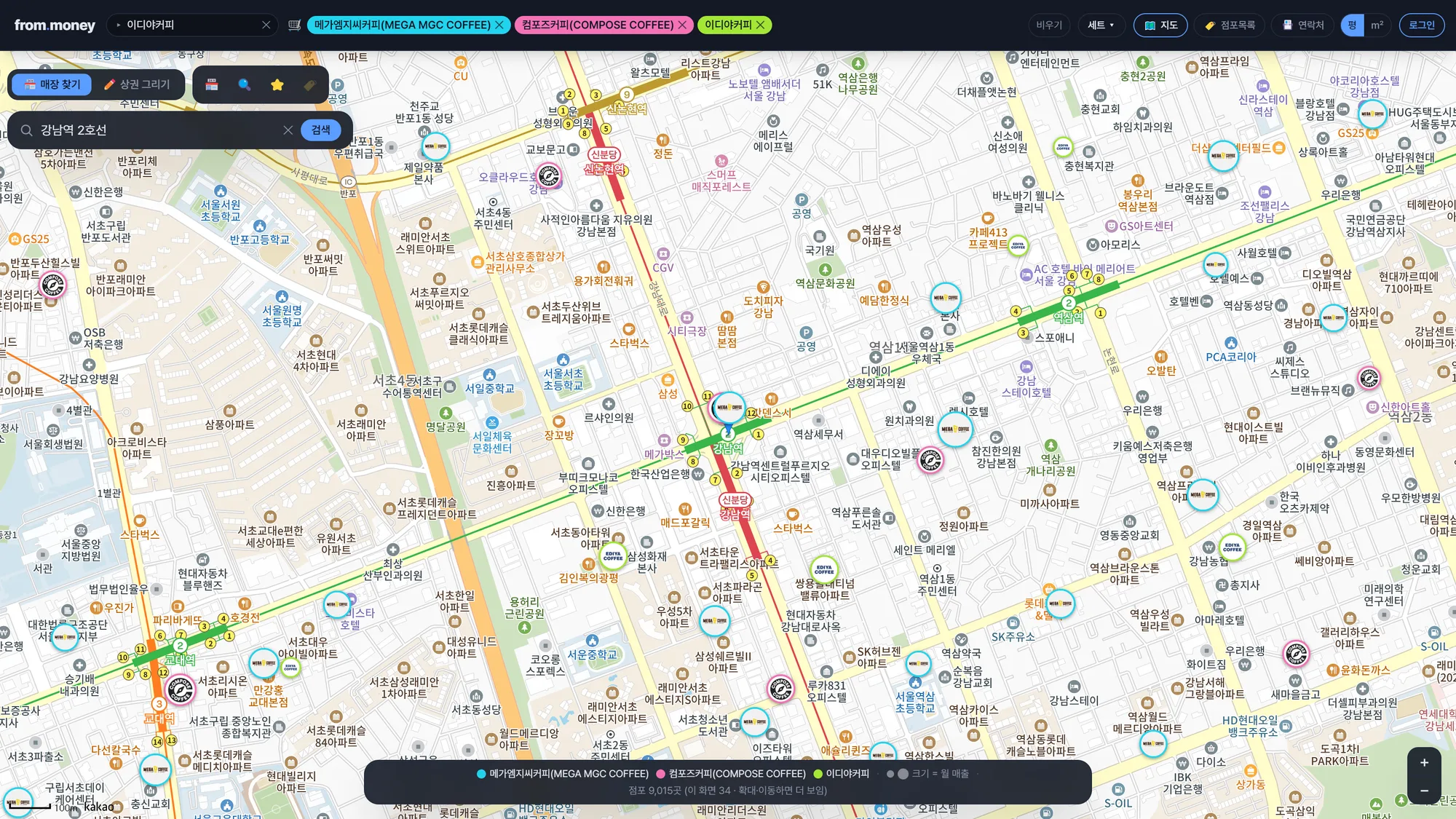Open Compose marker near 갤러리하우스 아파트
Image resolution: width=1456 pixels, height=819 pixels.
coord(1296,654)
